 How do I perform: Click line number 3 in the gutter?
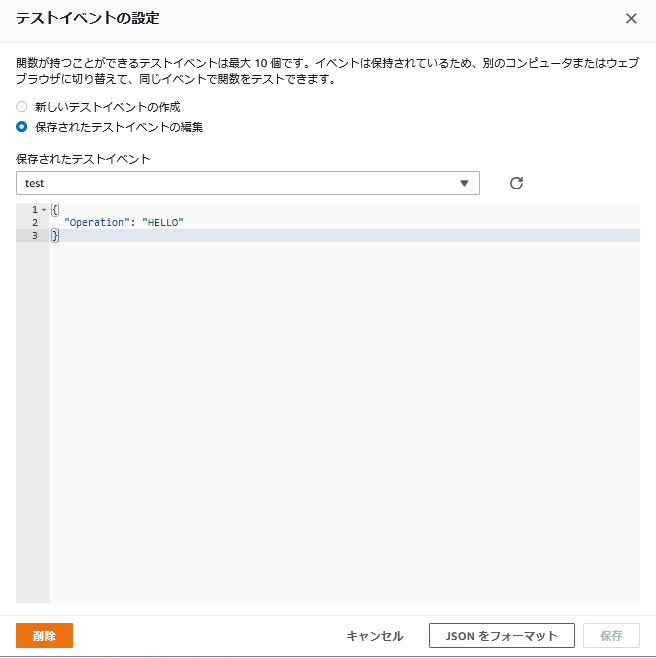coord(35,235)
